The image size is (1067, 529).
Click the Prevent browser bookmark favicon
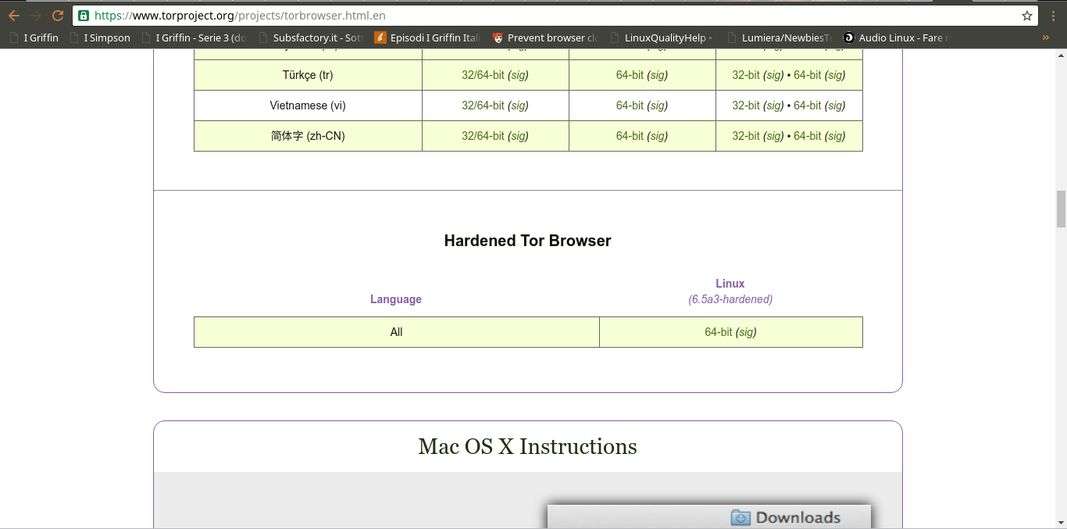pos(498,38)
